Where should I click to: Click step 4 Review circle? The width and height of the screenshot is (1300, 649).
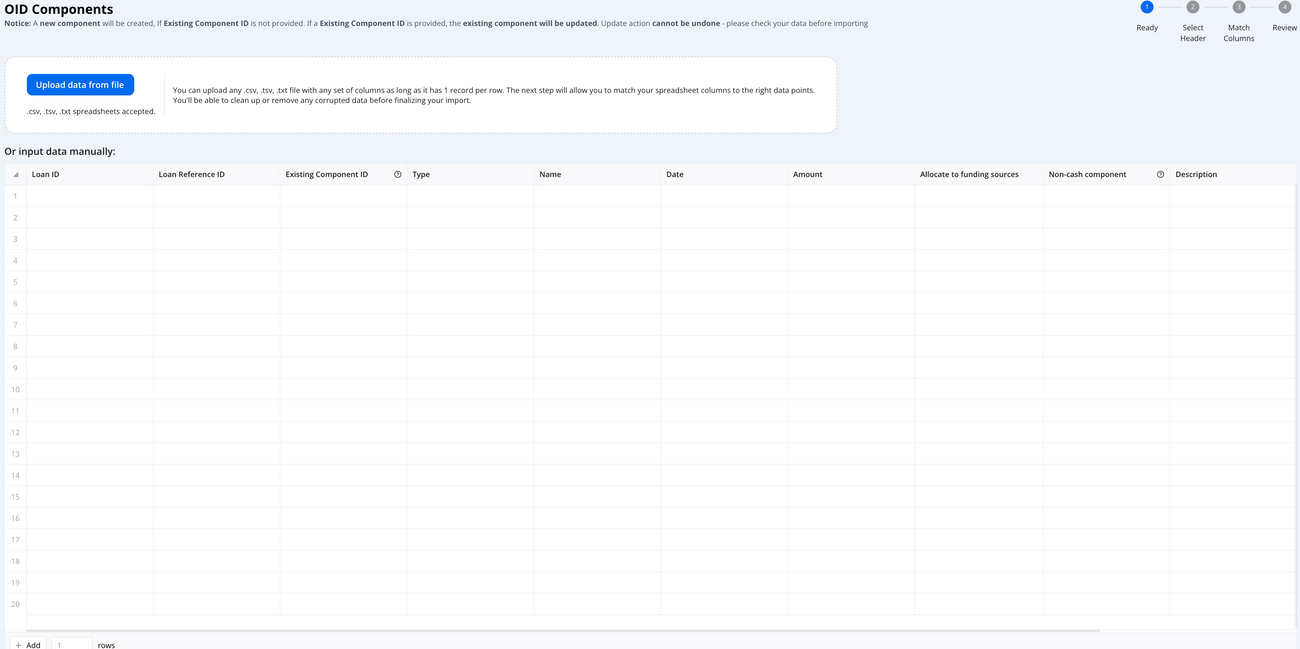1284,6
